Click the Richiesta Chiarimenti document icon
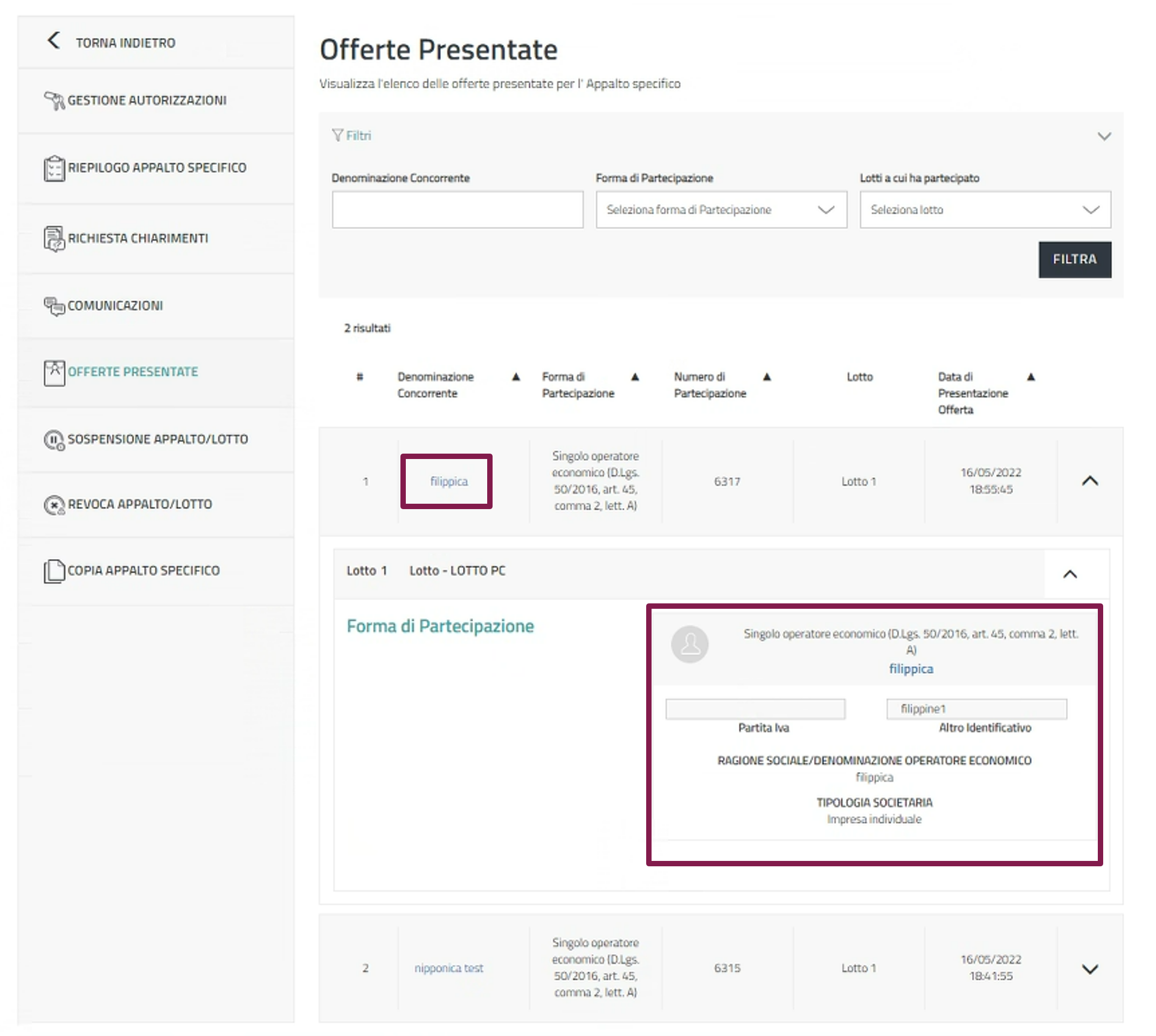This screenshot has height=1036, width=1156. click(54, 239)
